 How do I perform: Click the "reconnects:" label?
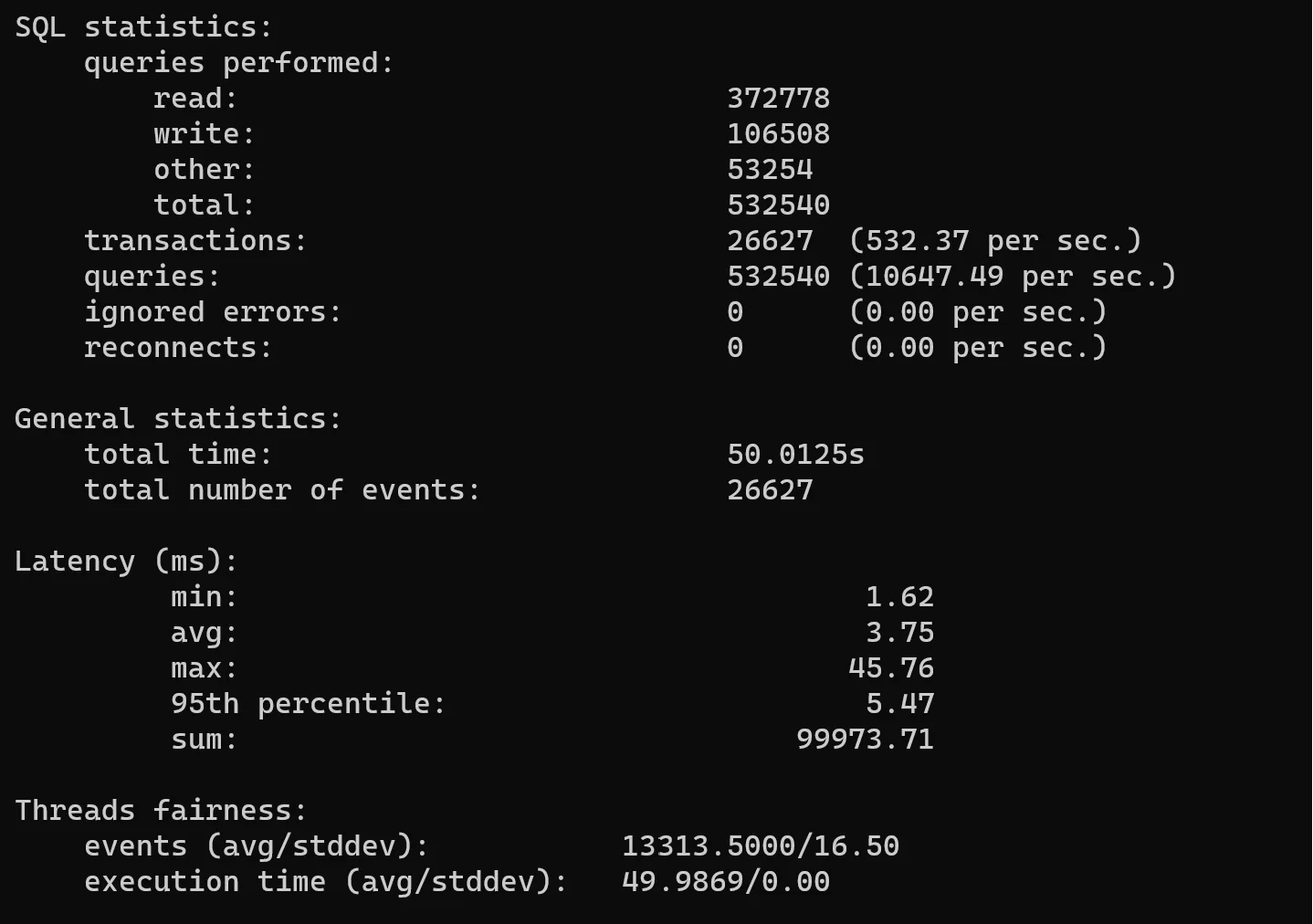[178, 348]
